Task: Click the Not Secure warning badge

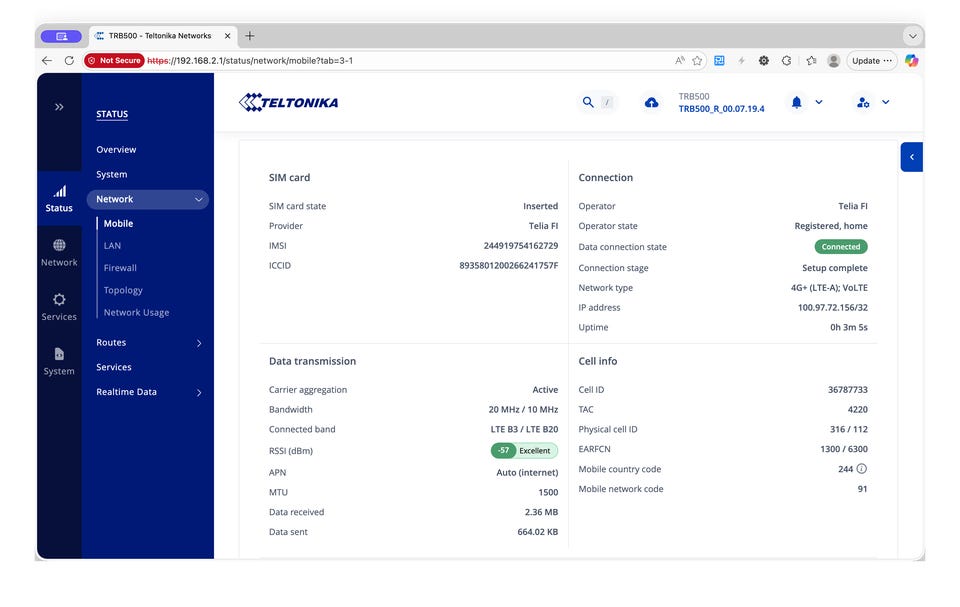Action: 114,61
